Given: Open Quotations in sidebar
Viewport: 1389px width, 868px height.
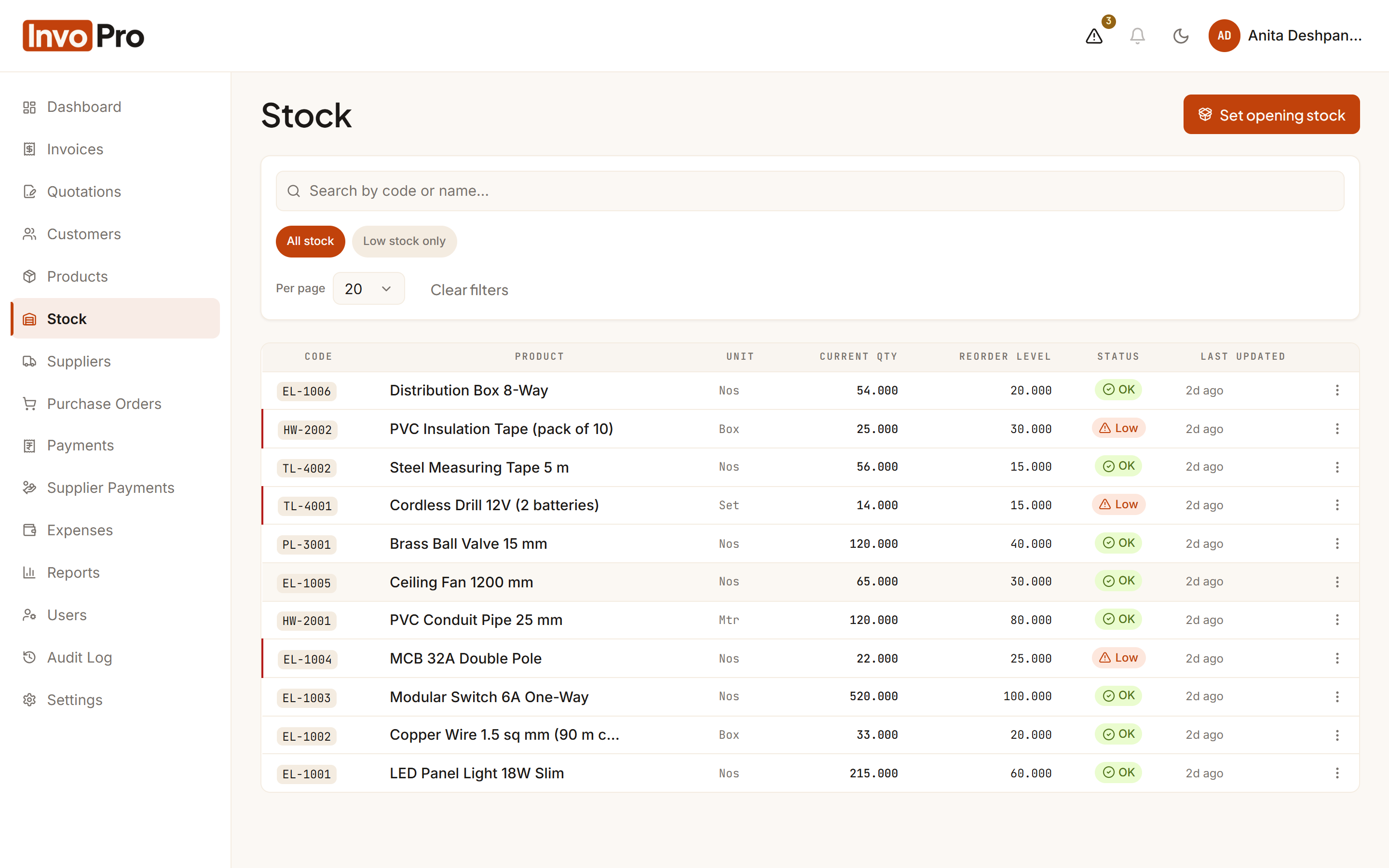Looking at the screenshot, I should [x=115, y=192].
